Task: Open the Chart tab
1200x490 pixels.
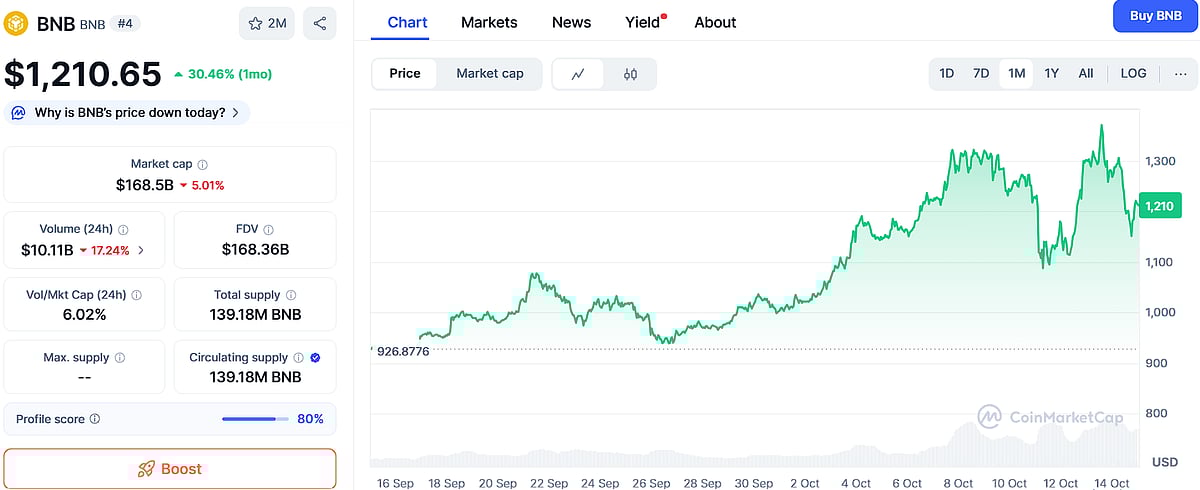Action: coord(408,22)
